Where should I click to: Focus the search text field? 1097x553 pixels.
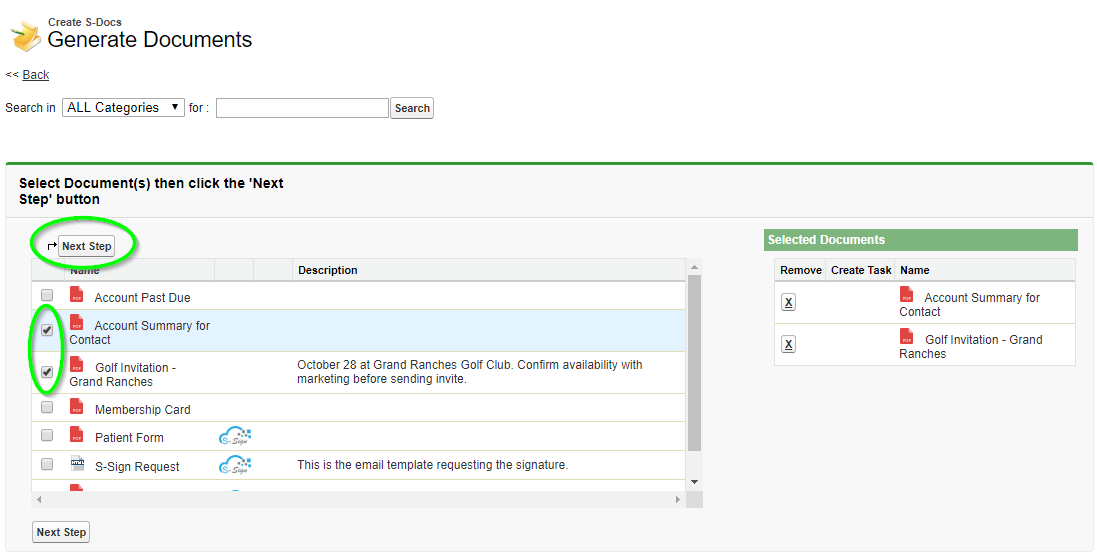302,108
